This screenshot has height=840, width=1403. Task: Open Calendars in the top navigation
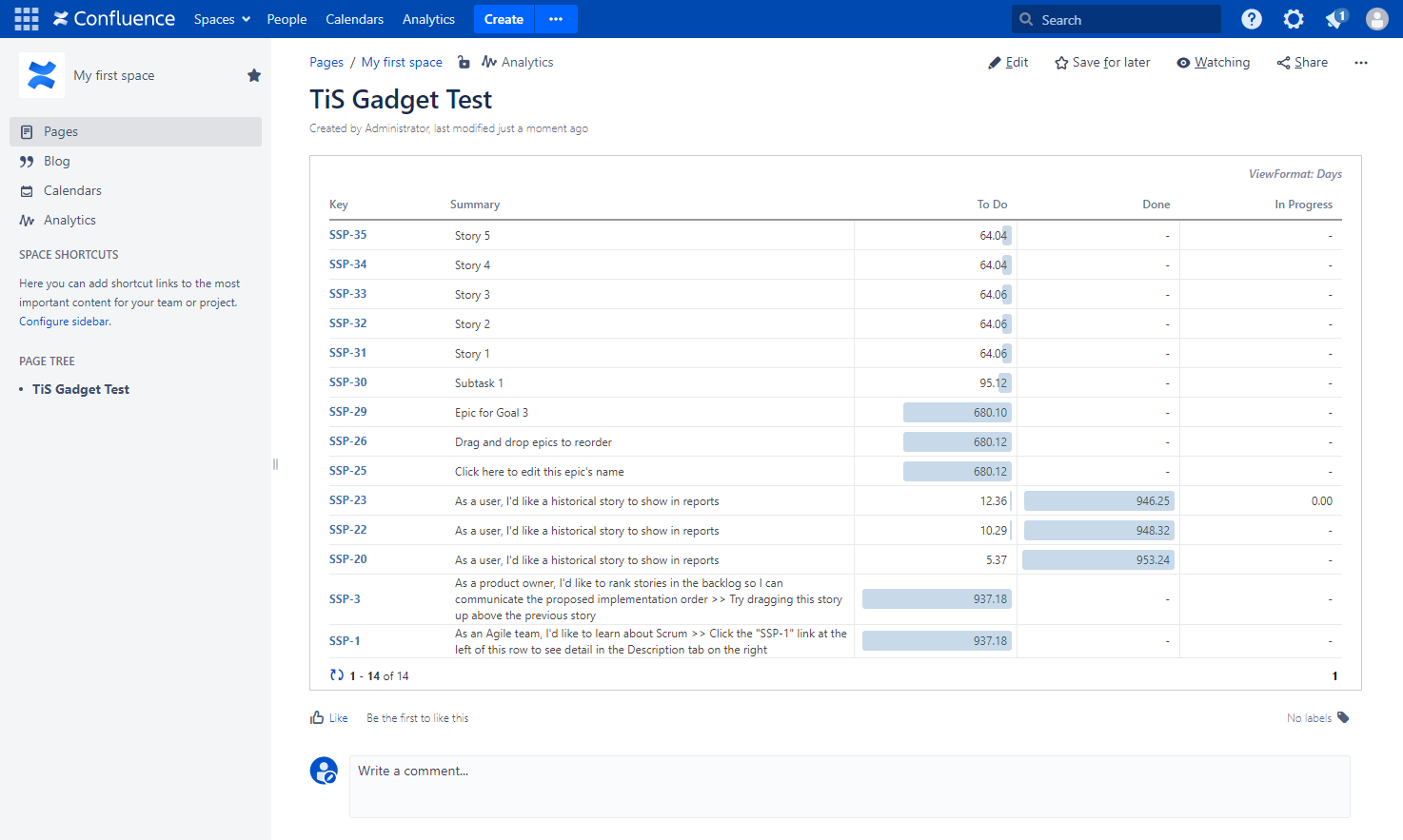[x=354, y=19]
